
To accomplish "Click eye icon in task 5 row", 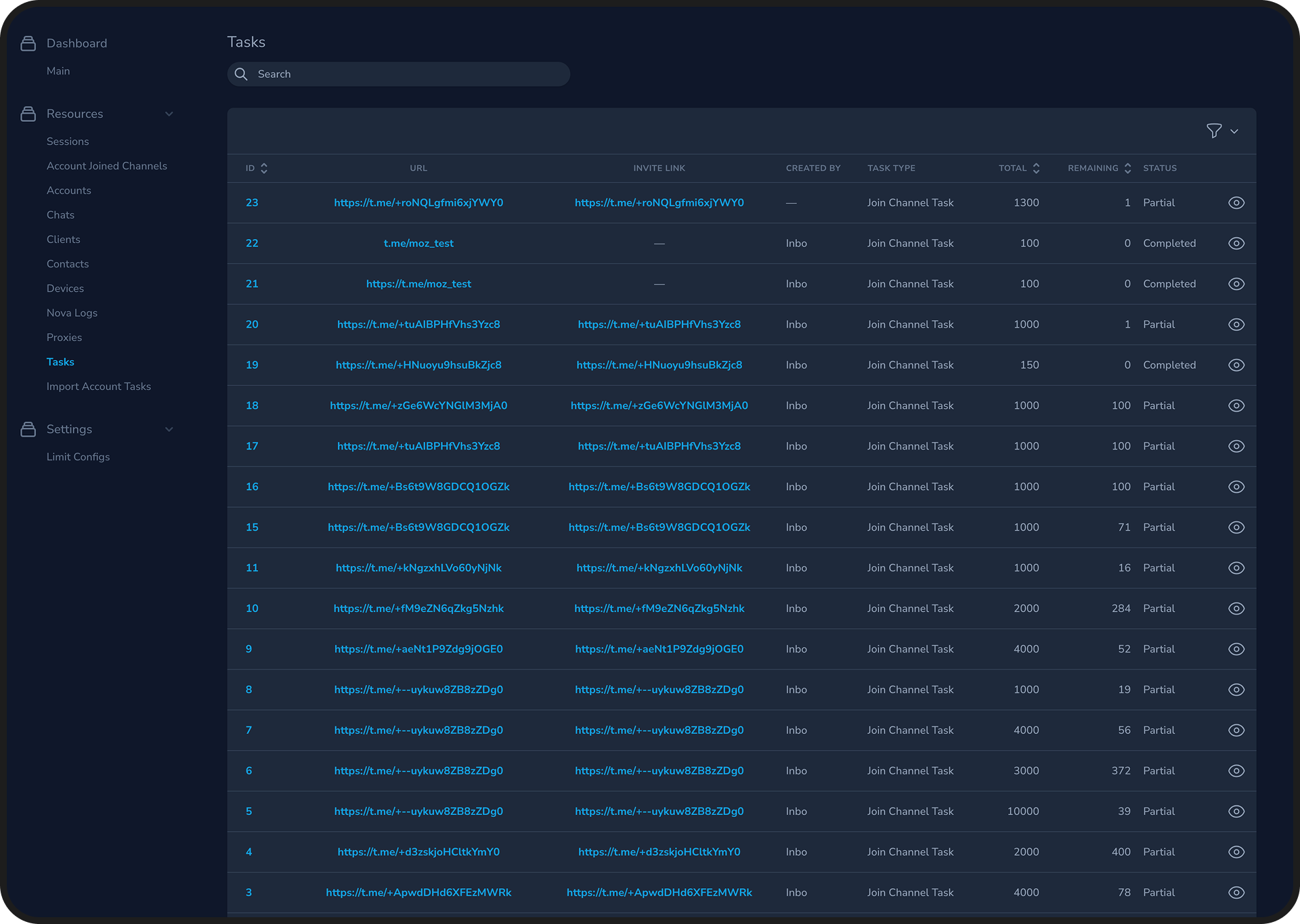I will (x=1236, y=812).
